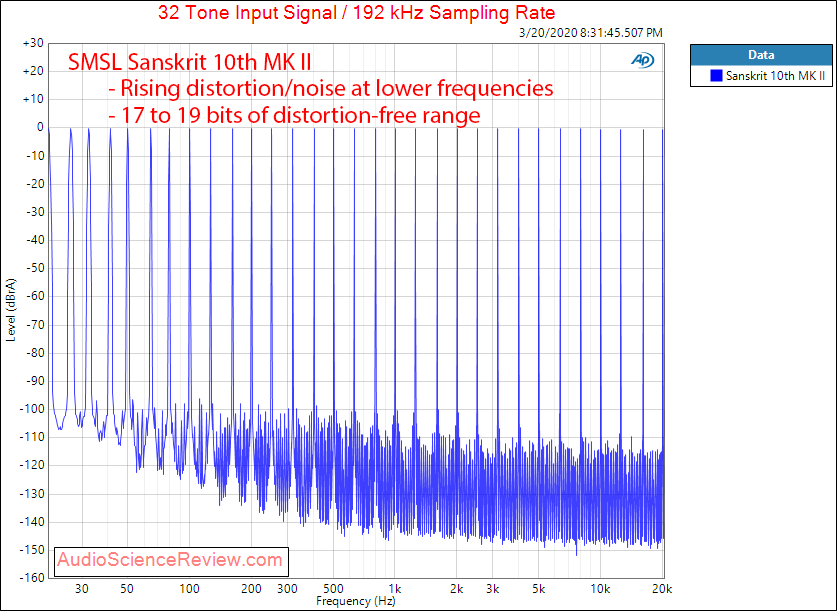Click the AP logo icon

[642, 61]
